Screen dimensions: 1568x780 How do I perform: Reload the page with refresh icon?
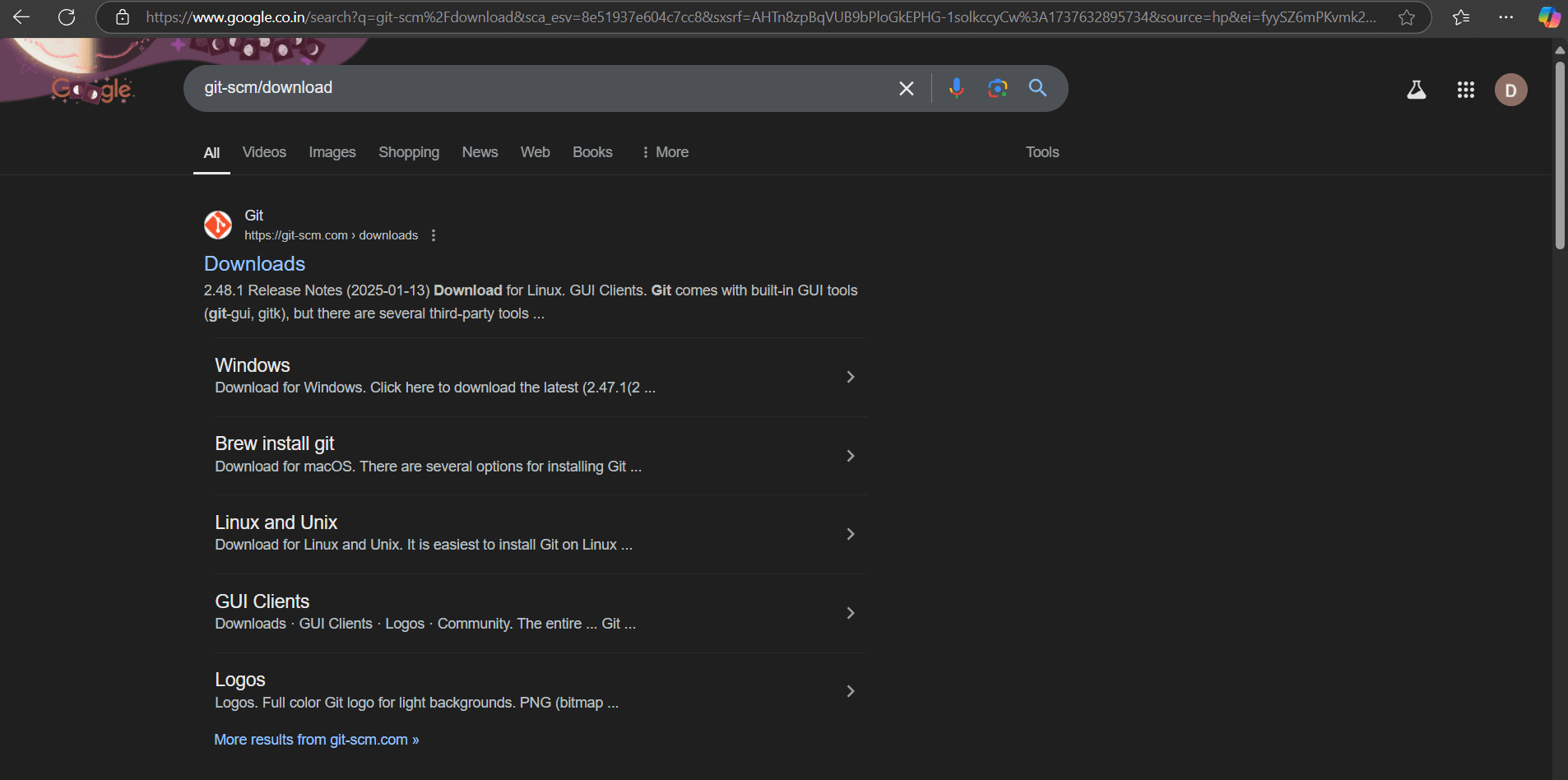tap(67, 17)
